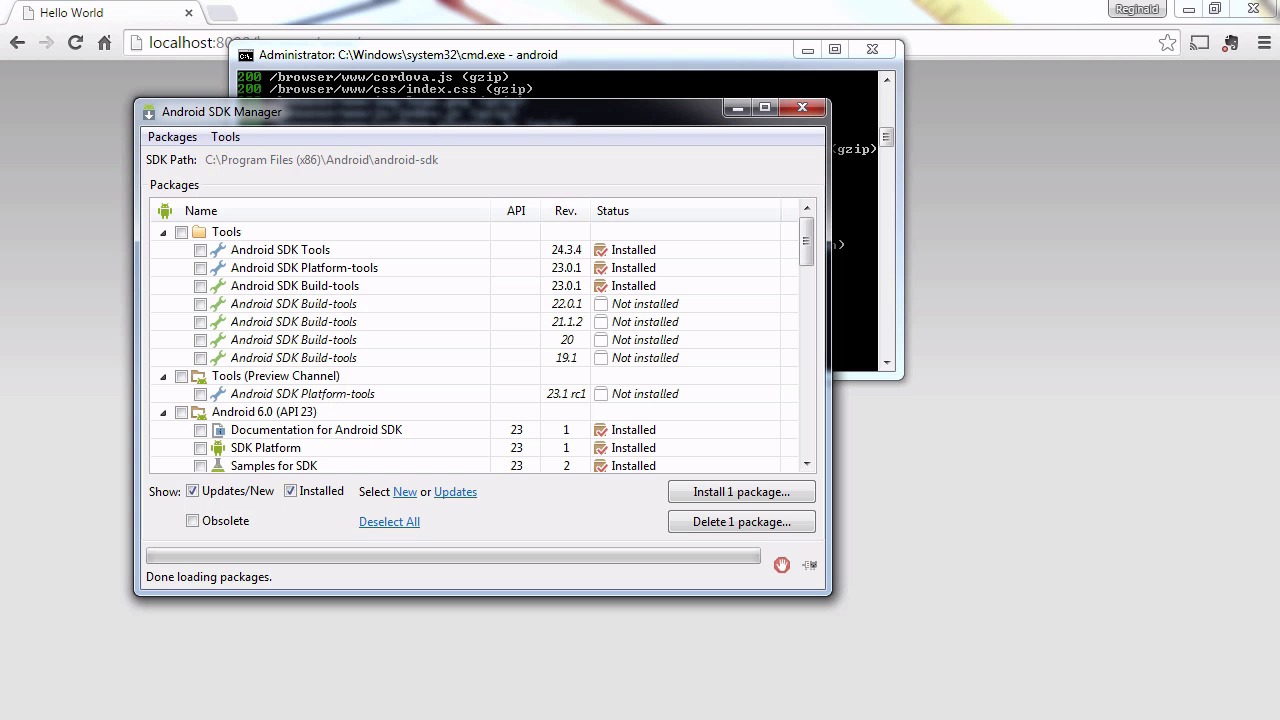Click the installed status icon for Android SDK Tools

coord(600,250)
